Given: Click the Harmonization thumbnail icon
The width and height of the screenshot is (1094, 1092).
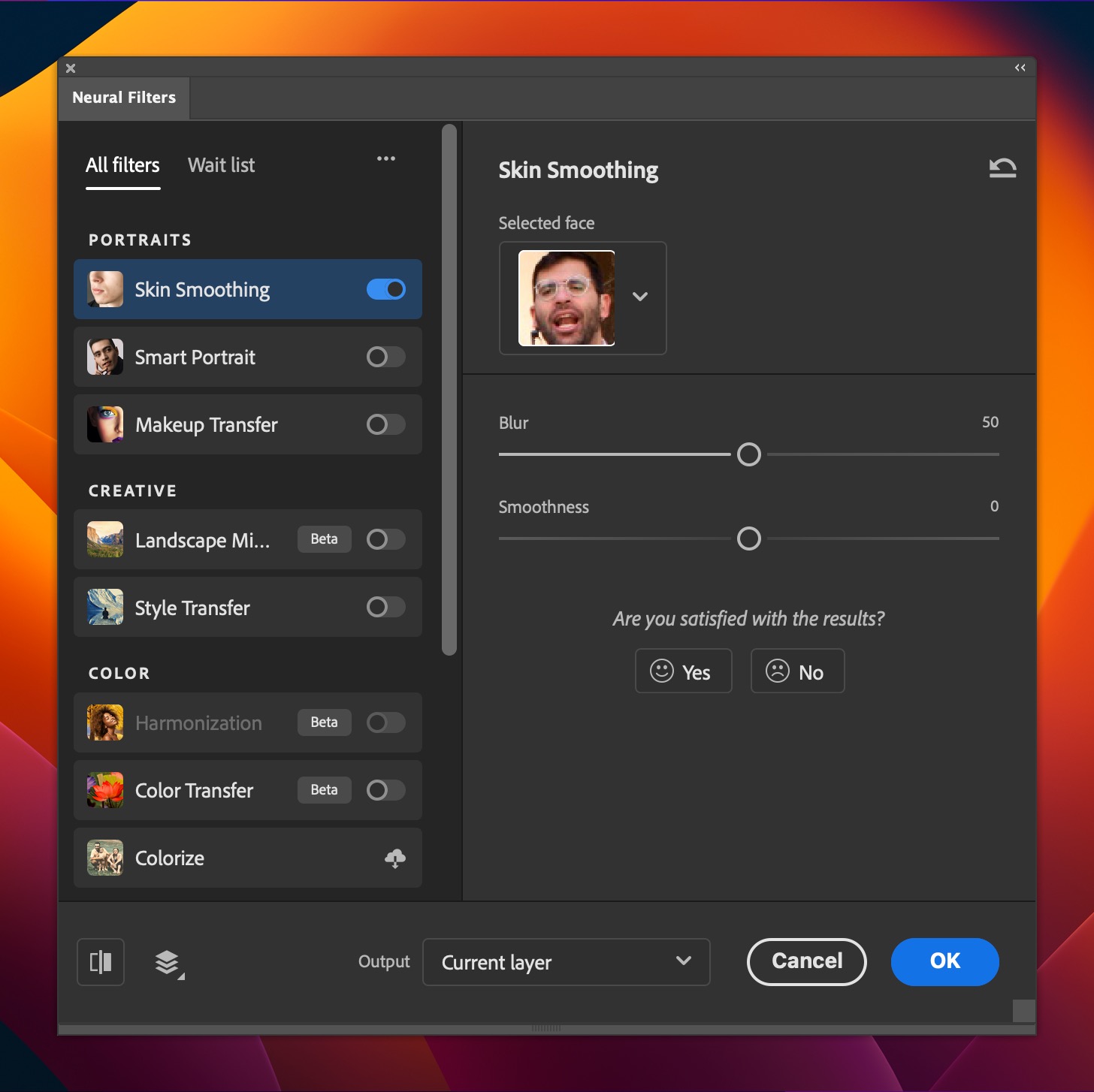Looking at the screenshot, I should (x=105, y=722).
